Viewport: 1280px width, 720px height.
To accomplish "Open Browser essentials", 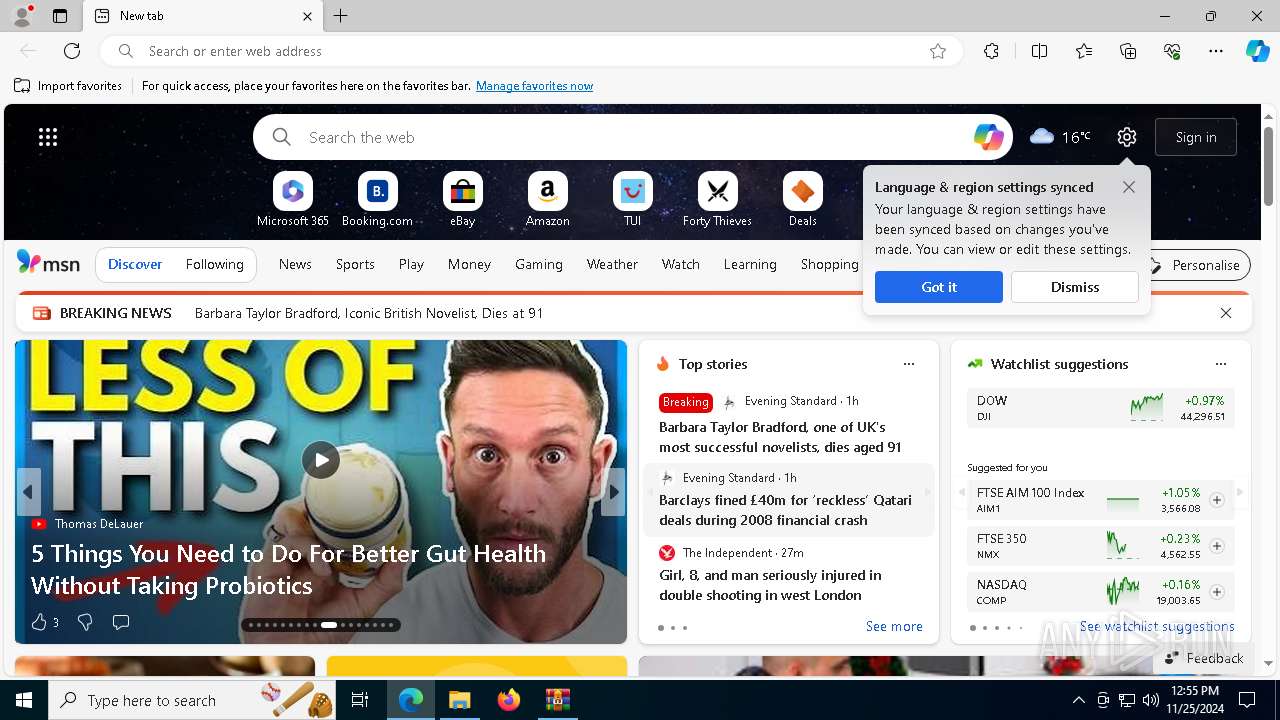I will pos(1172,51).
